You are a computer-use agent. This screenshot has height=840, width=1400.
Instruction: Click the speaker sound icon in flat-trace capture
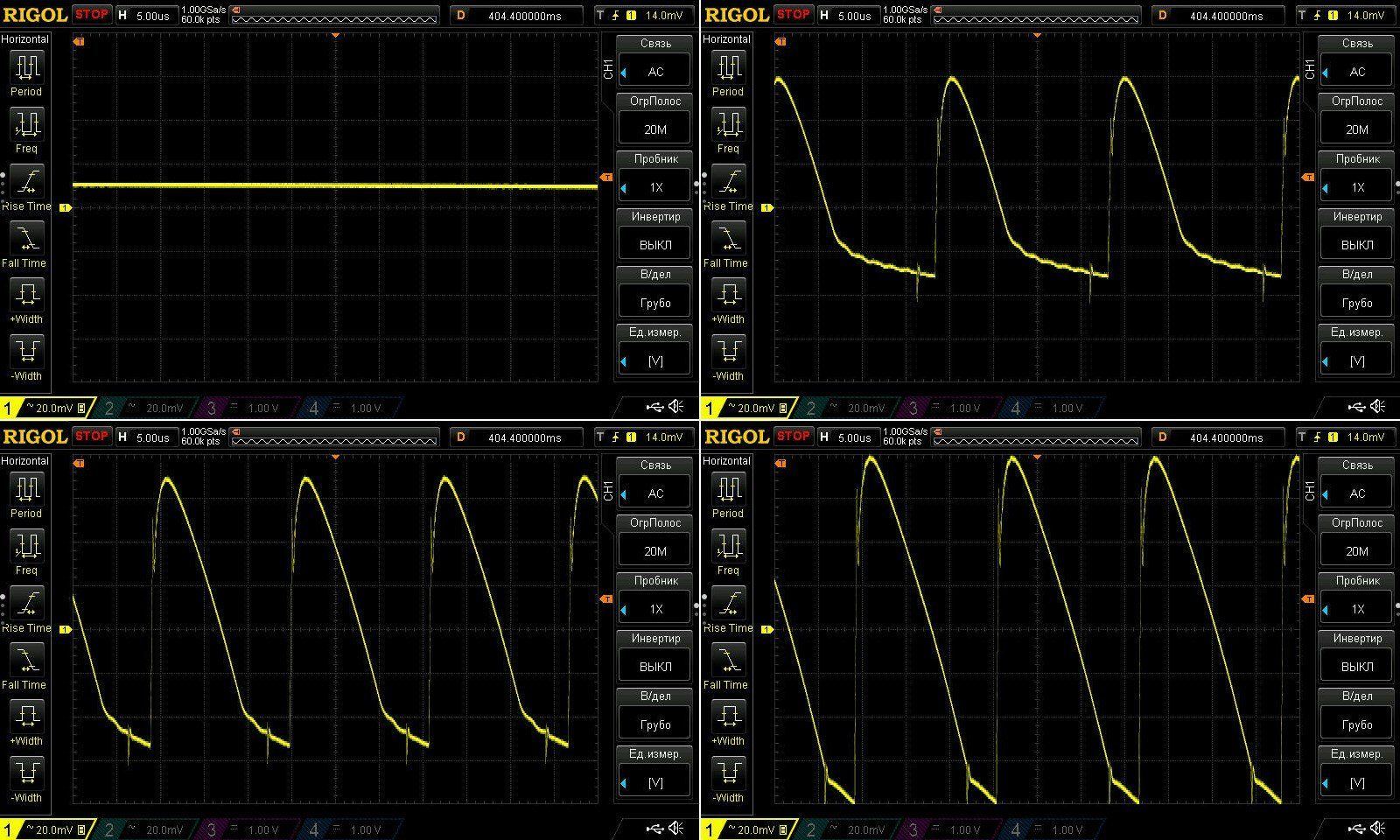coord(676,407)
